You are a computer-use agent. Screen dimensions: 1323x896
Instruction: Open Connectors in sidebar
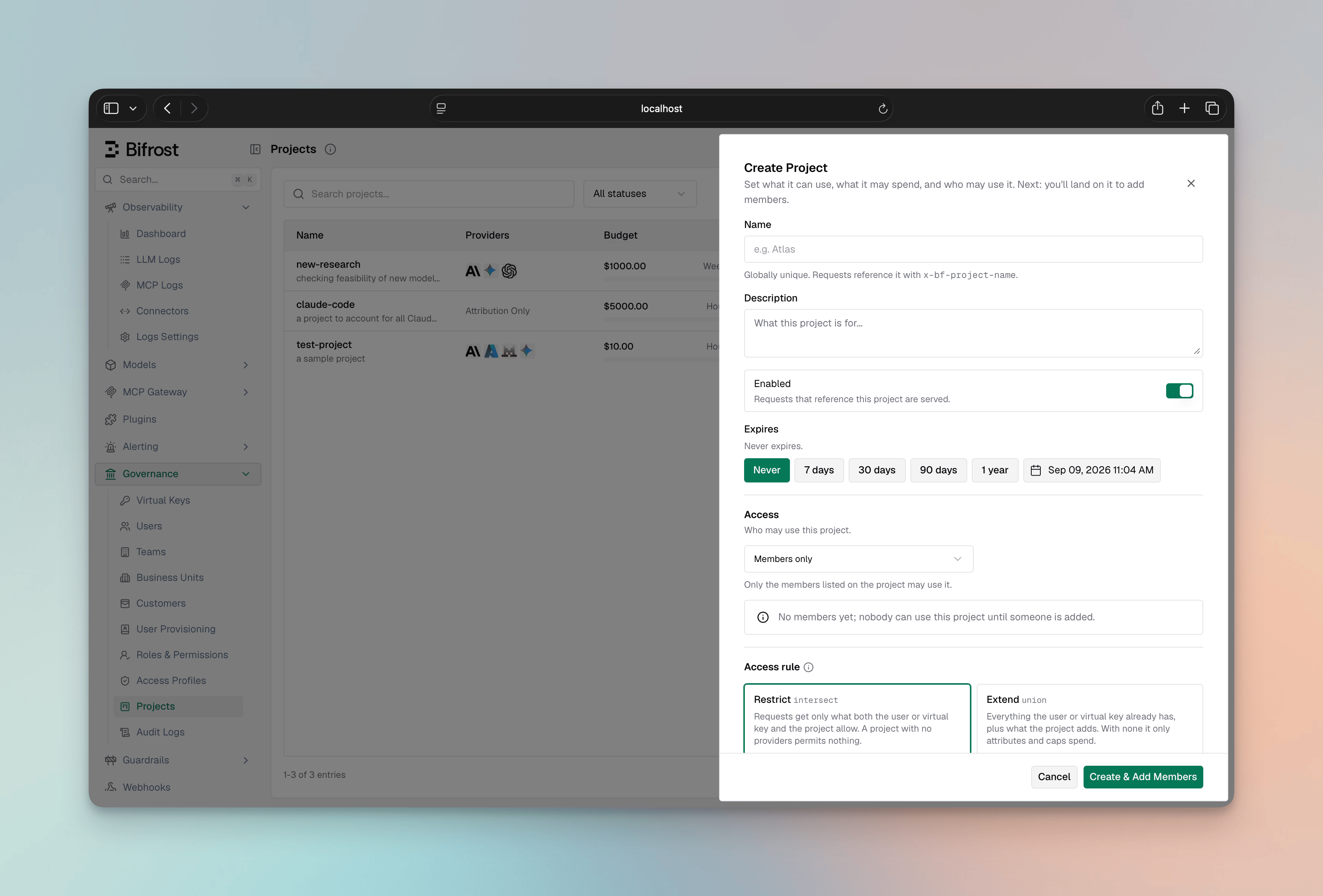point(162,311)
